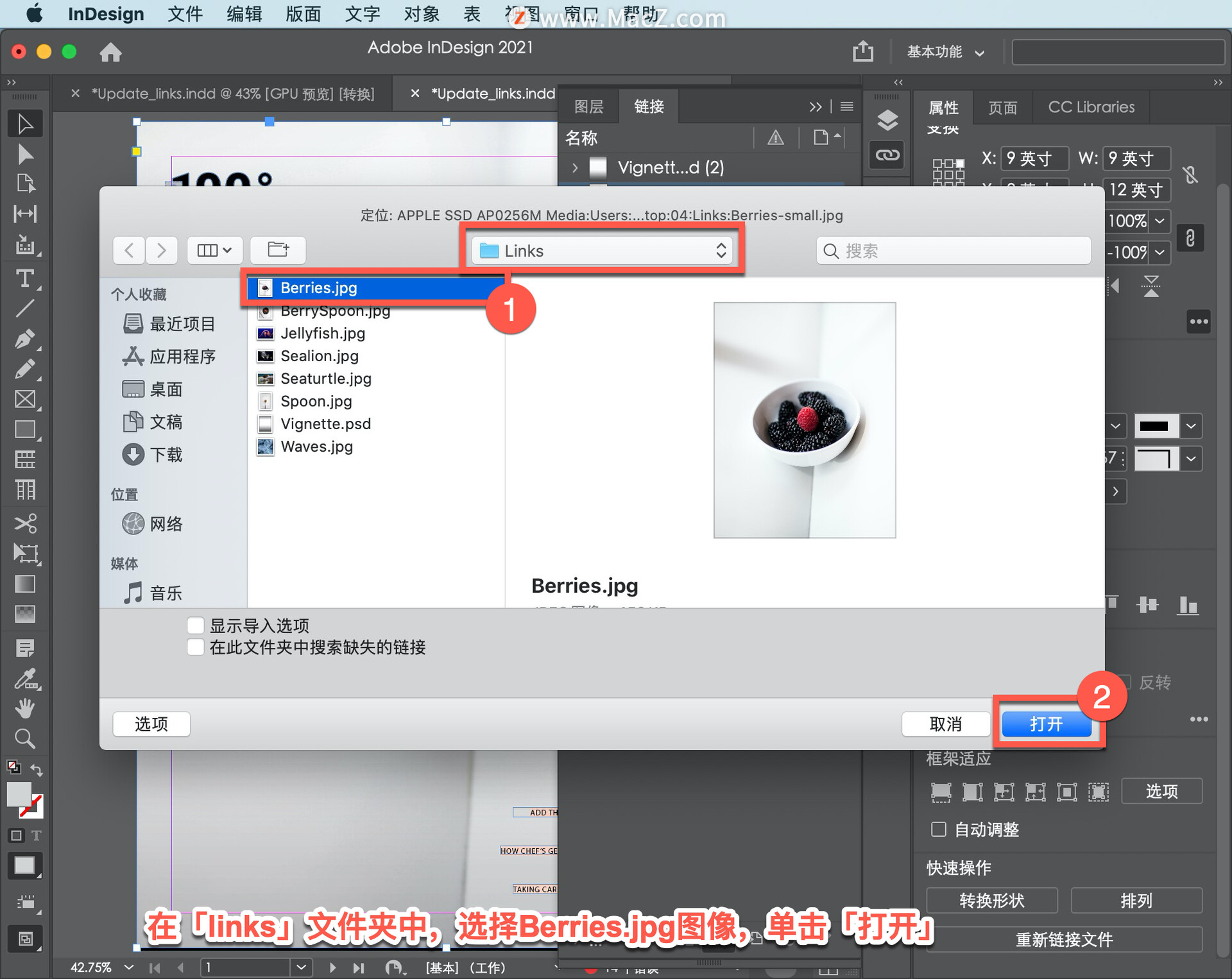
Task: Click the 取消 button
Action: pyautogui.click(x=945, y=724)
